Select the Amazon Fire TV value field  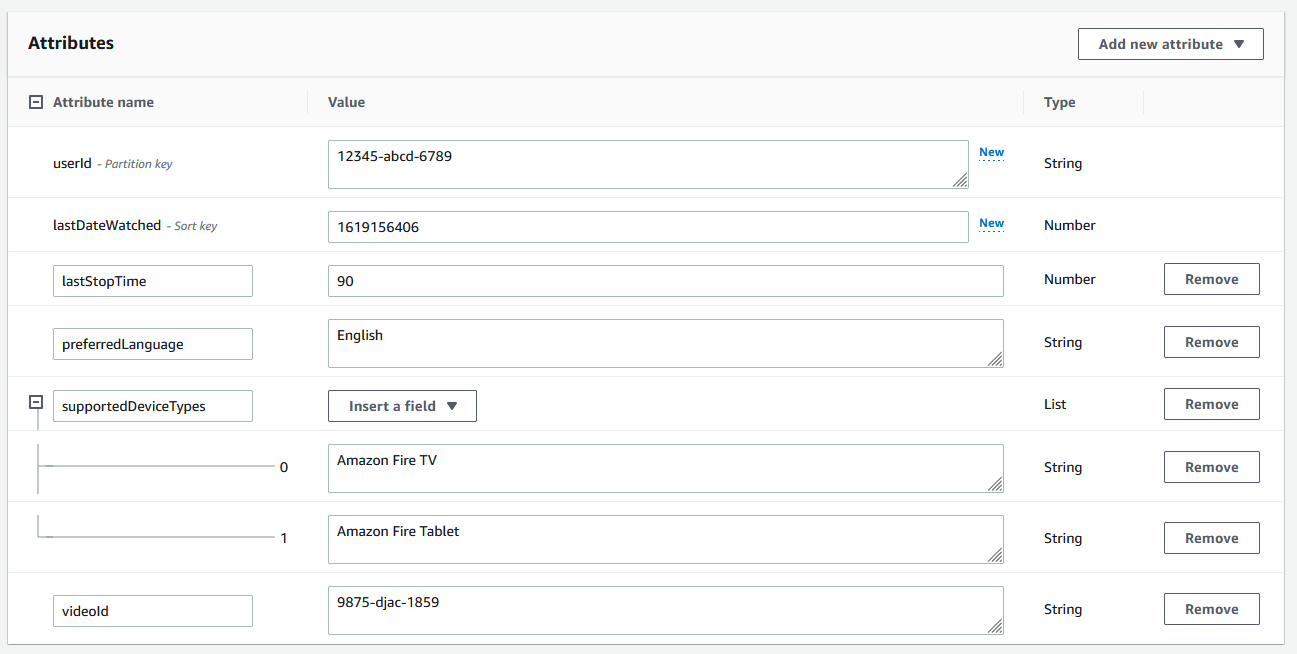pyautogui.click(x=665, y=466)
